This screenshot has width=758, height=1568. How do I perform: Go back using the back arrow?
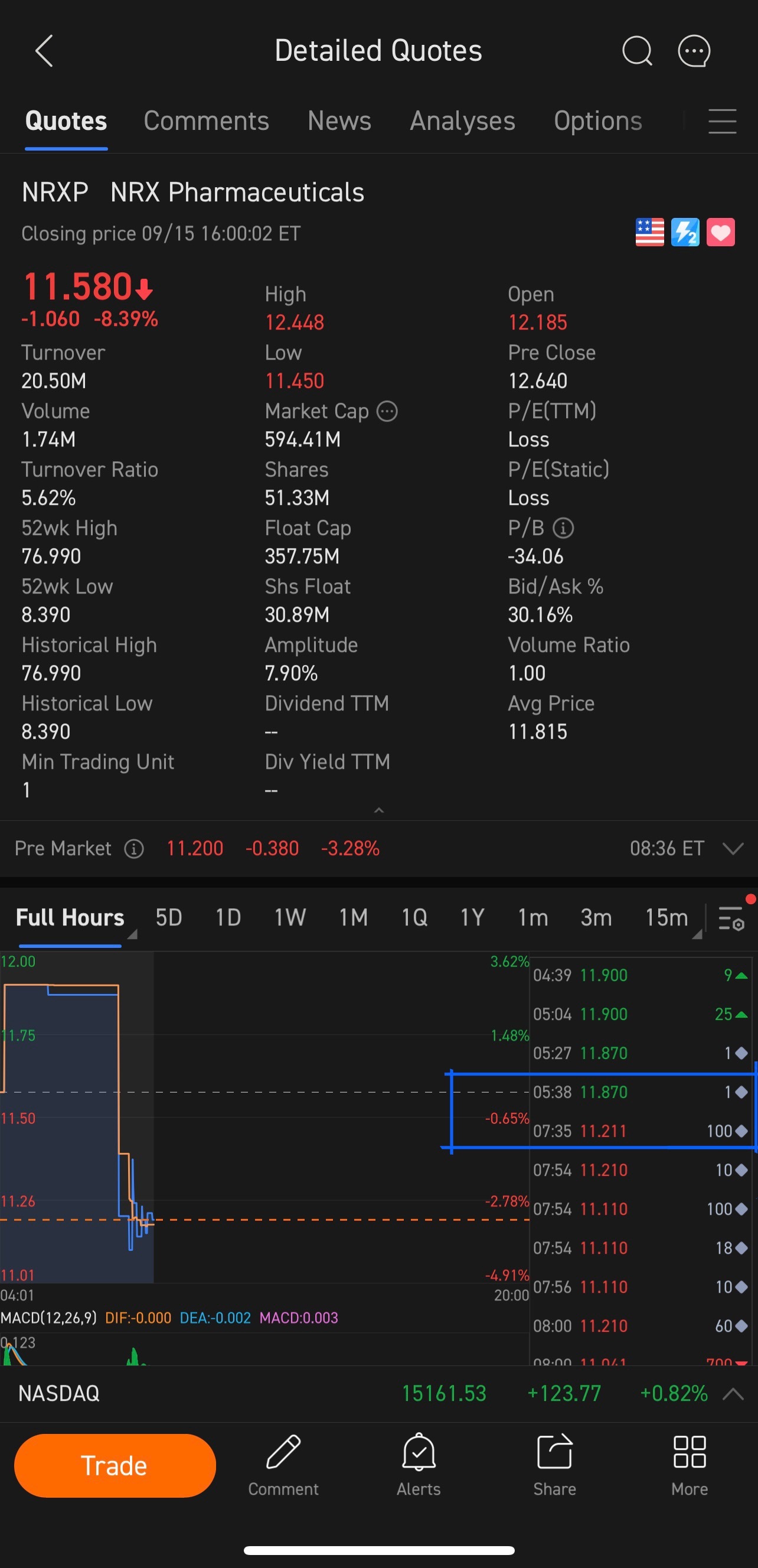point(44,51)
